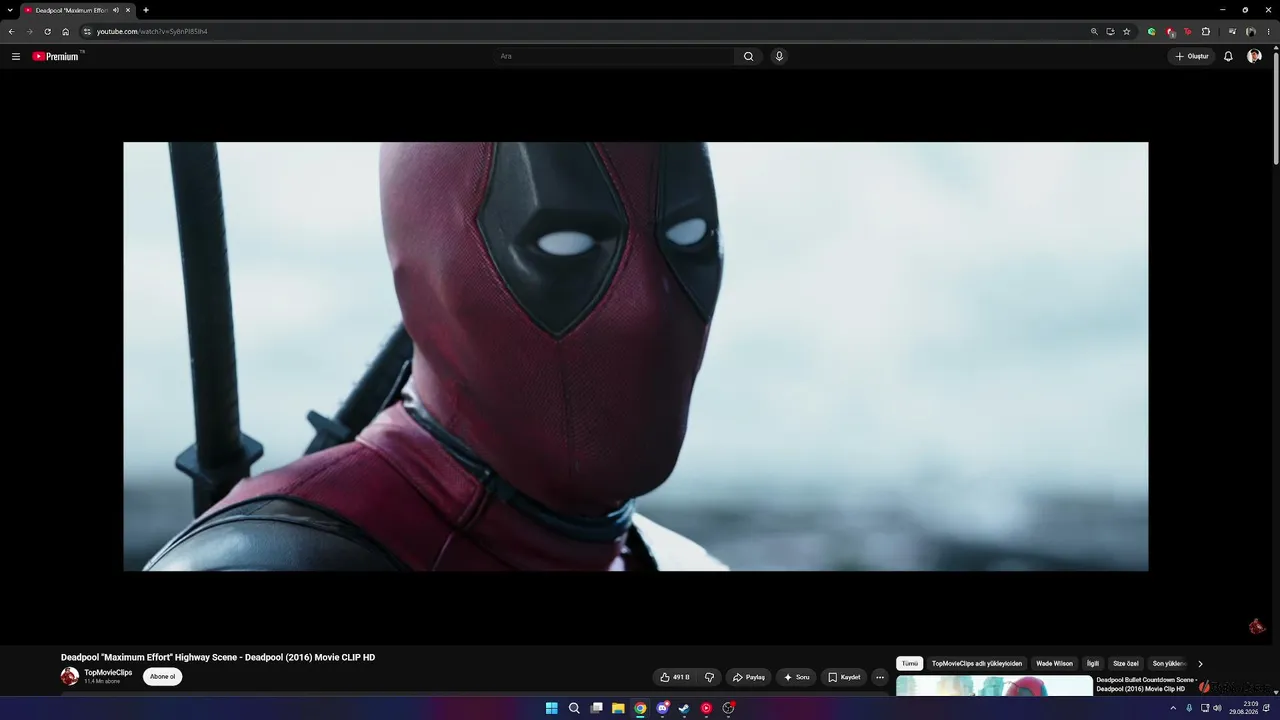Open the Chrome profile avatar
The width and height of the screenshot is (1280, 720).
(x=1250, y=31)
